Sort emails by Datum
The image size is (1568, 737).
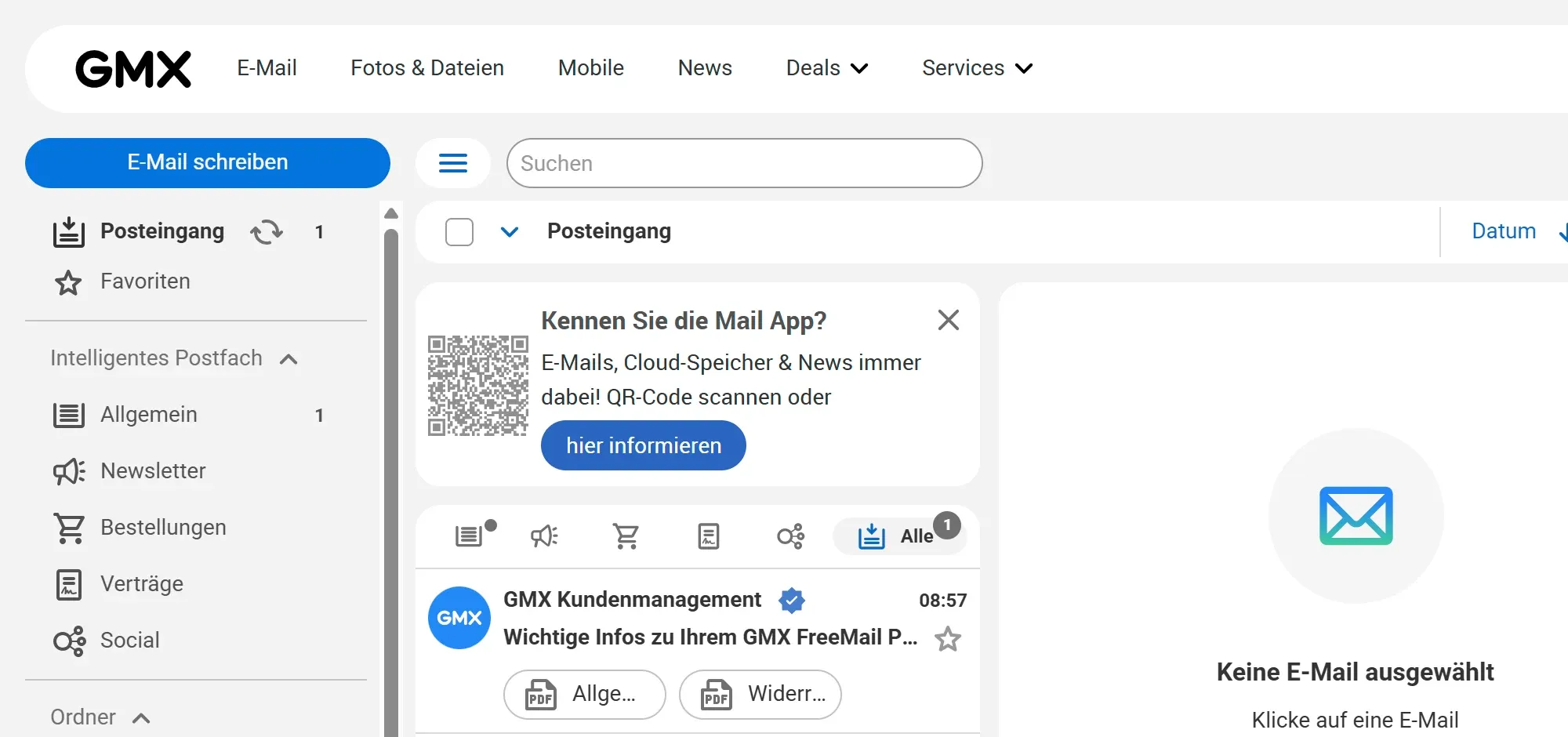[1504, 231]
